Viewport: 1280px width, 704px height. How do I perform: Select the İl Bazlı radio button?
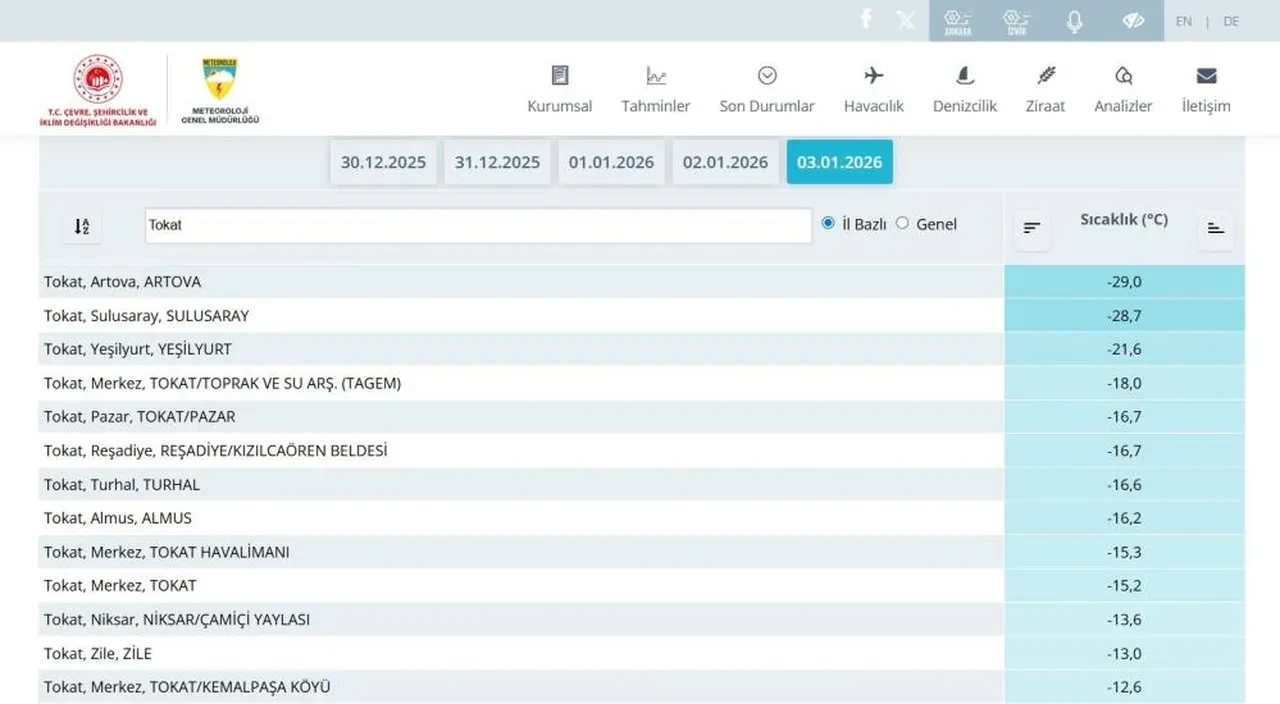point(828,223)
